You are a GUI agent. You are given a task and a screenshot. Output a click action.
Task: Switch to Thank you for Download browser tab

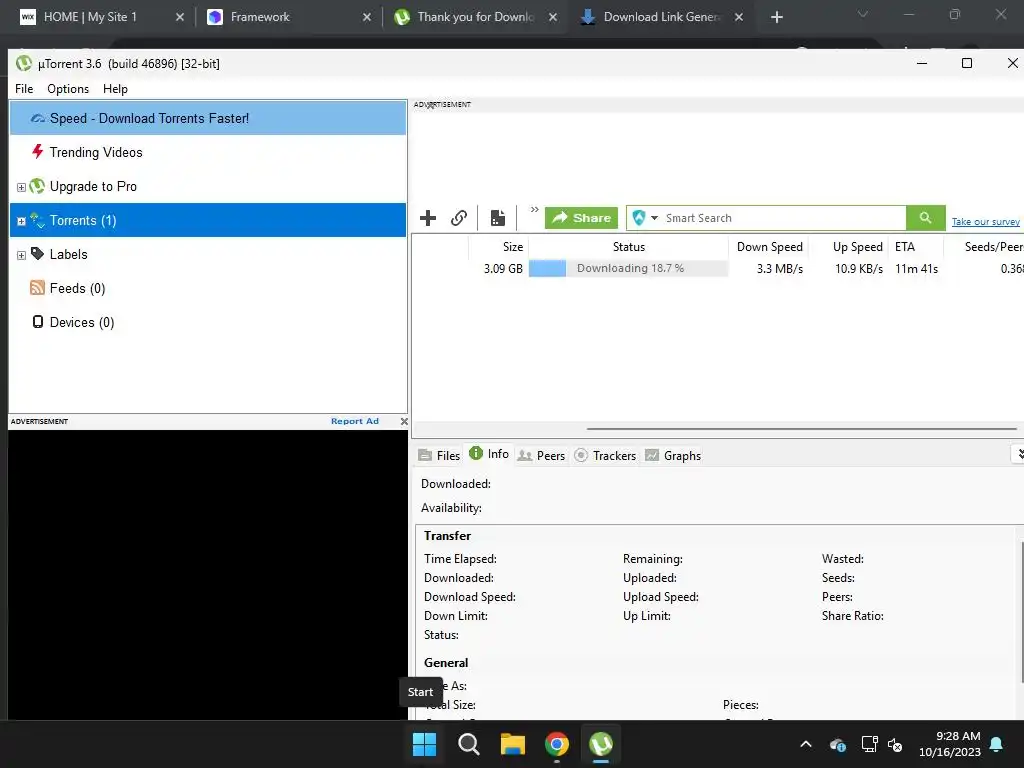tap(475, 17)
